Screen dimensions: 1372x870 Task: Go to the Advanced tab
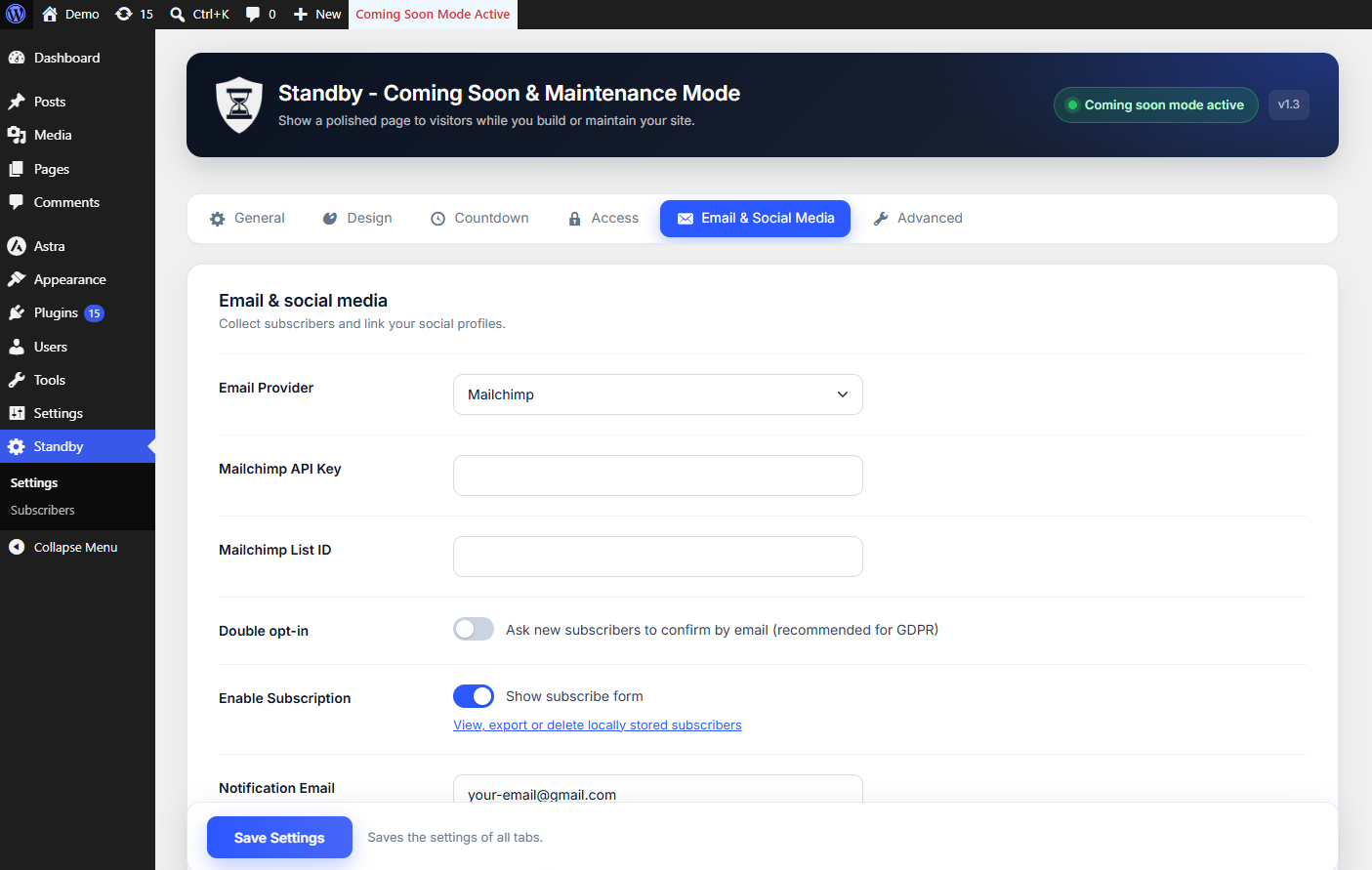[x=918, y=218]
